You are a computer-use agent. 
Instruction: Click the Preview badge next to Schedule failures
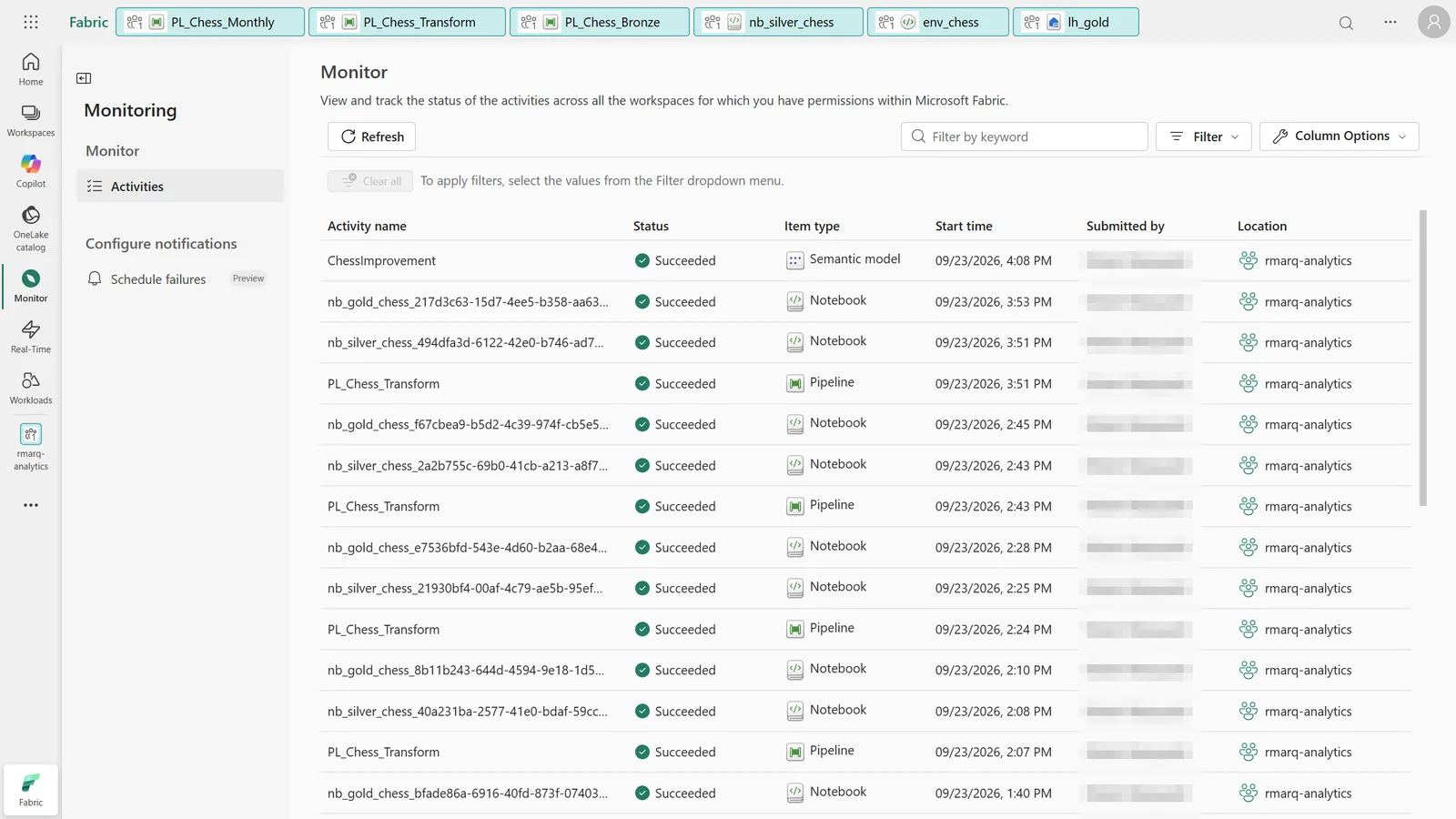tap(248, 278)
